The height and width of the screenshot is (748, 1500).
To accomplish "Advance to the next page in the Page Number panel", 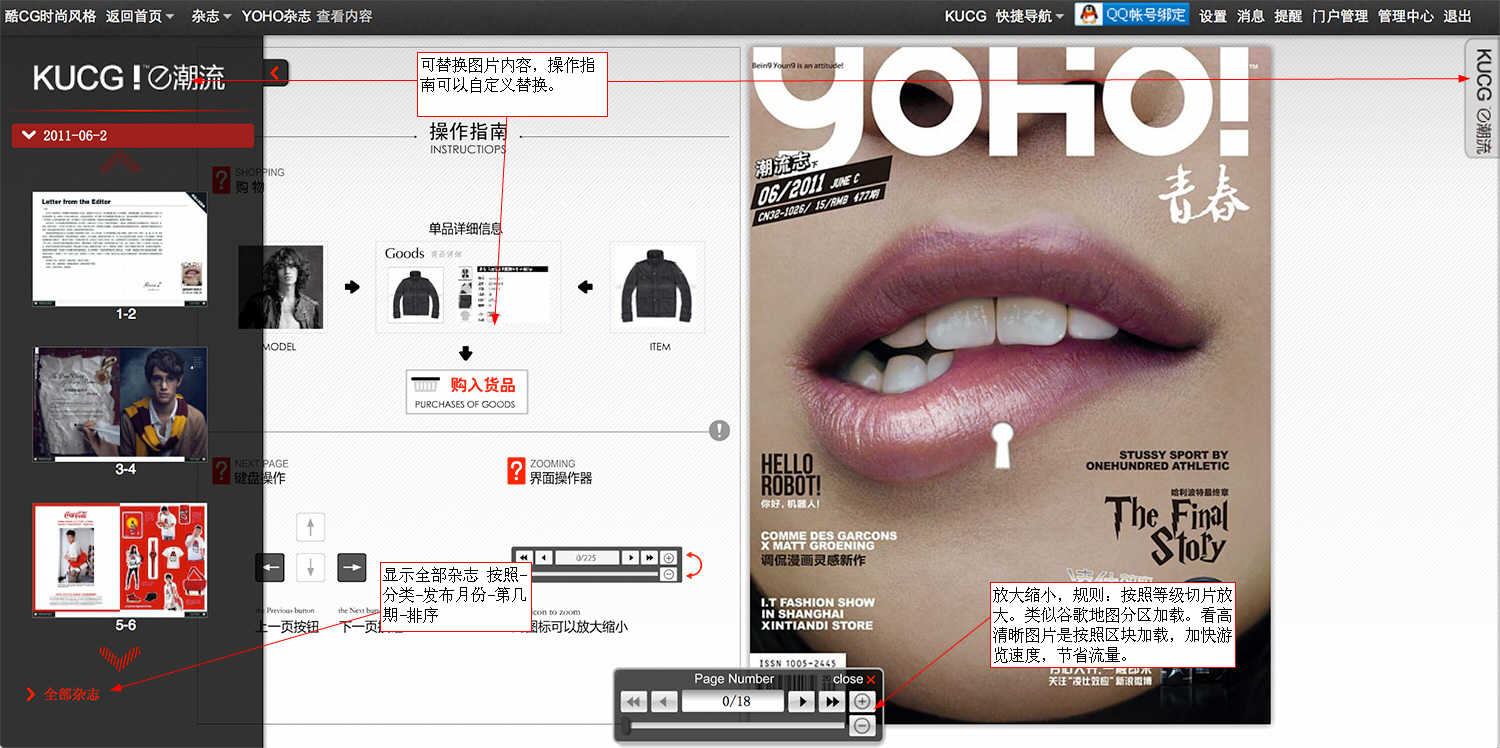I will [x=801, y=702].
